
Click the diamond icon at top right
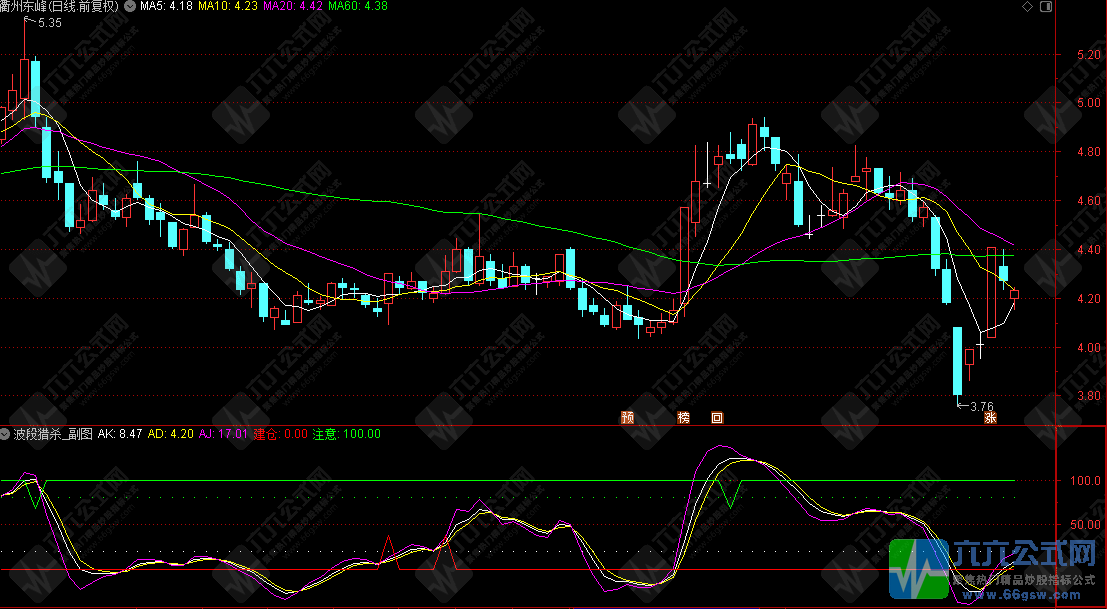point(1070,7)
